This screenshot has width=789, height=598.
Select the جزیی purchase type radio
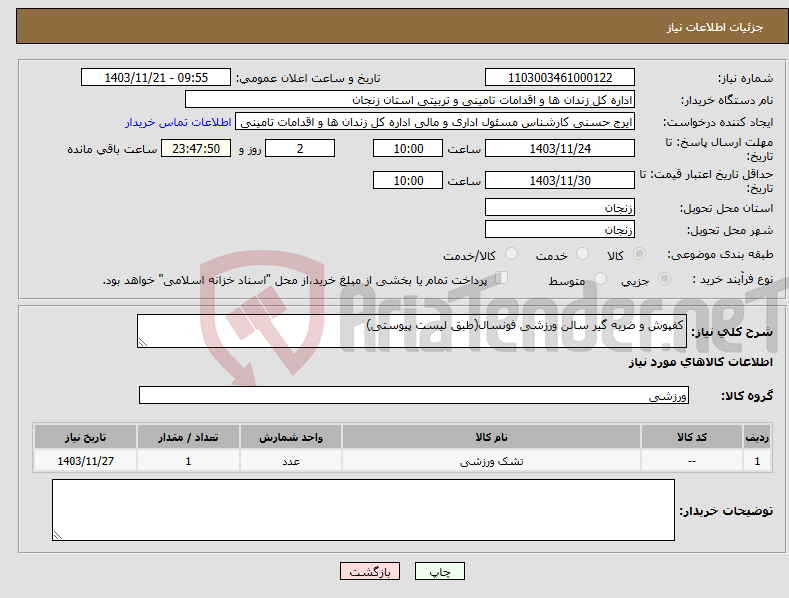[x=664, y=279]
